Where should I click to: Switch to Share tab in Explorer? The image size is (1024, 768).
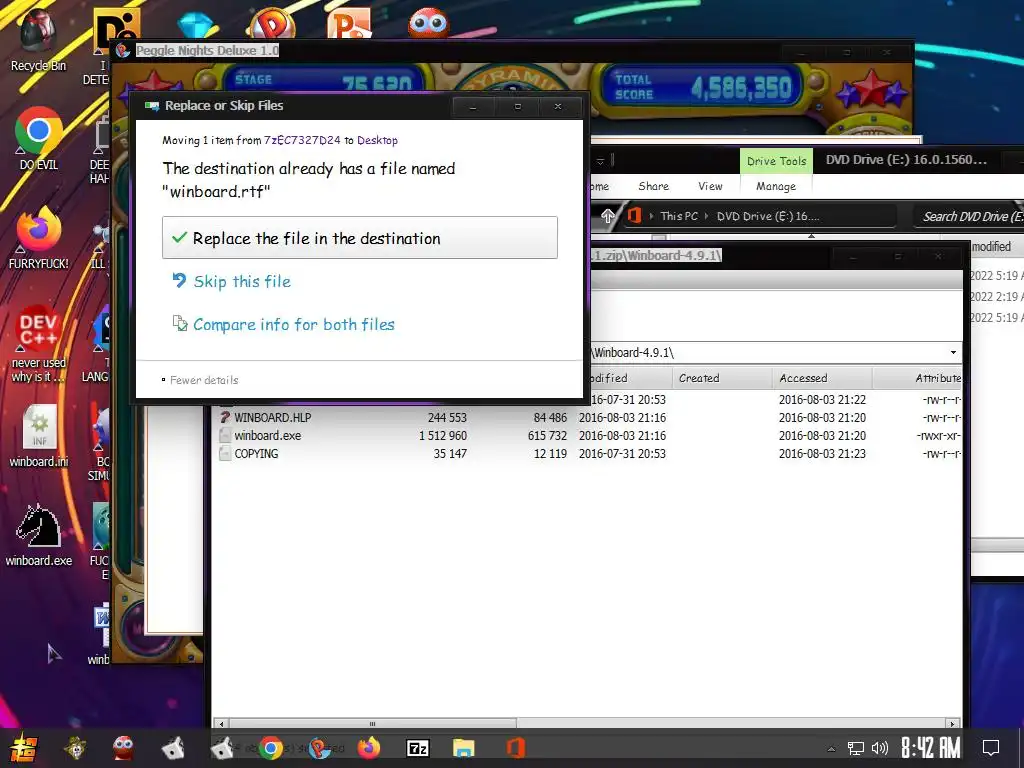click(x=653, y=186)
